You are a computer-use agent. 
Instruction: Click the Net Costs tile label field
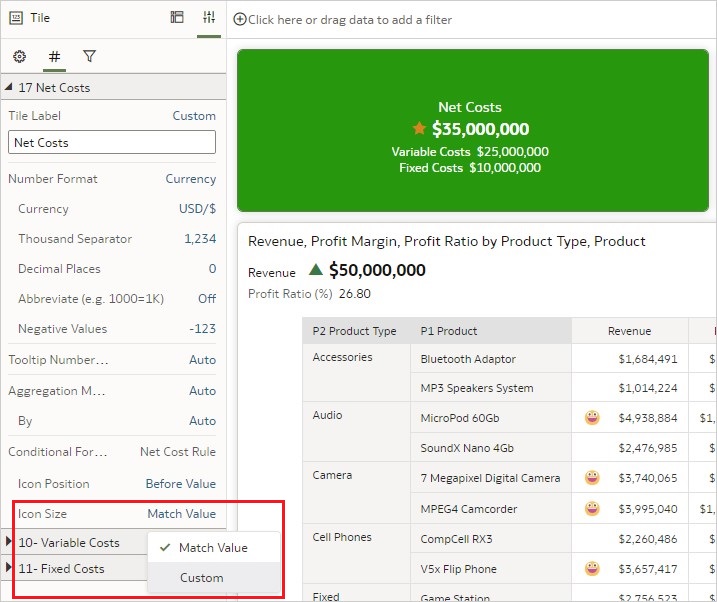(112, 143)
